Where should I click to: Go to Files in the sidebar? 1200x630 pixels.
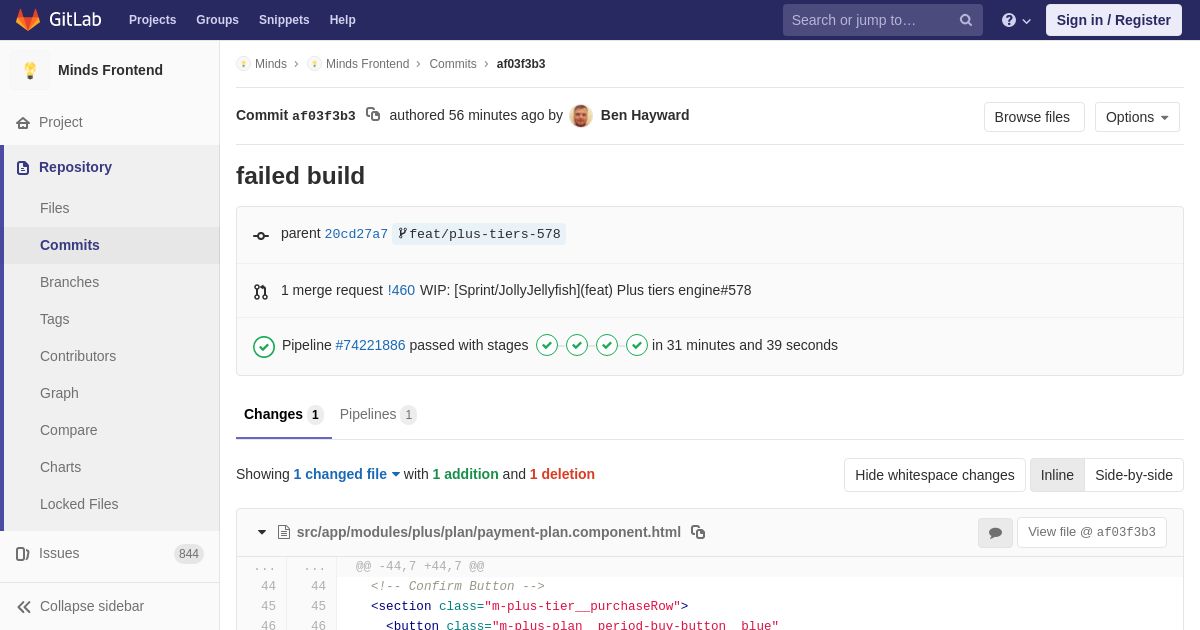112,208
